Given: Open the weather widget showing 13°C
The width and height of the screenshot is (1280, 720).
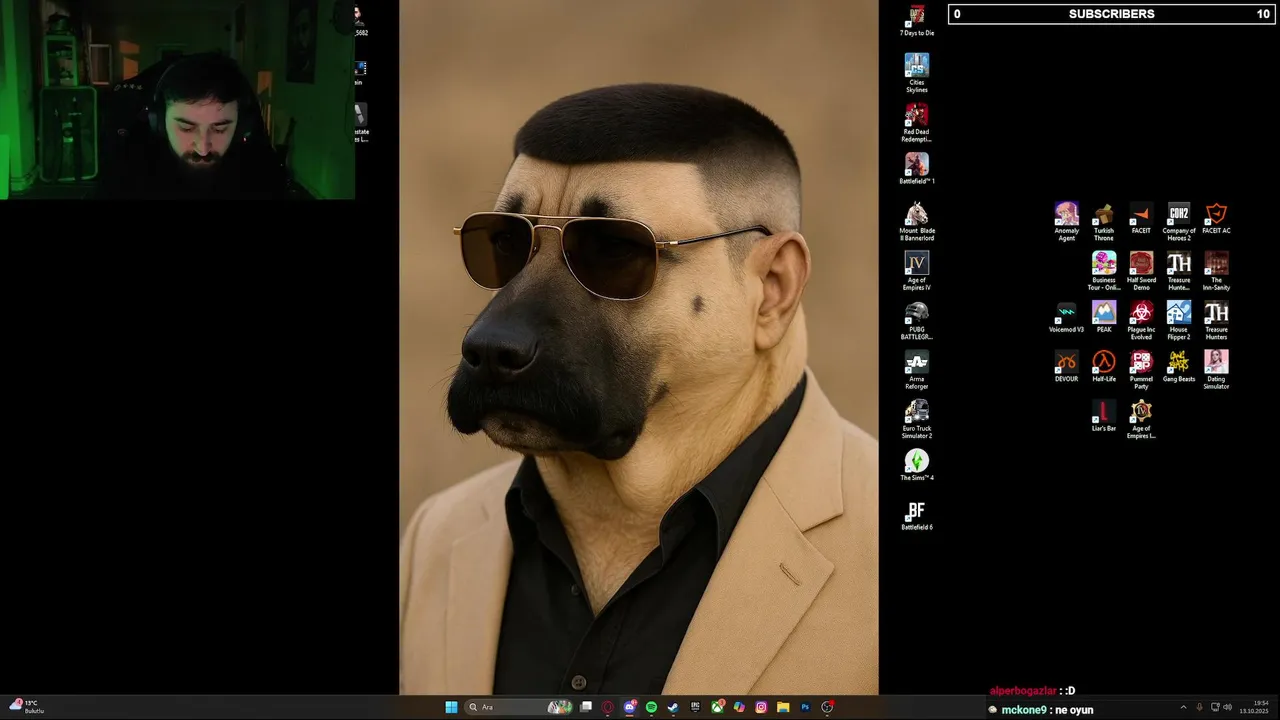Looking at the screenshot, I should point(27,707).
